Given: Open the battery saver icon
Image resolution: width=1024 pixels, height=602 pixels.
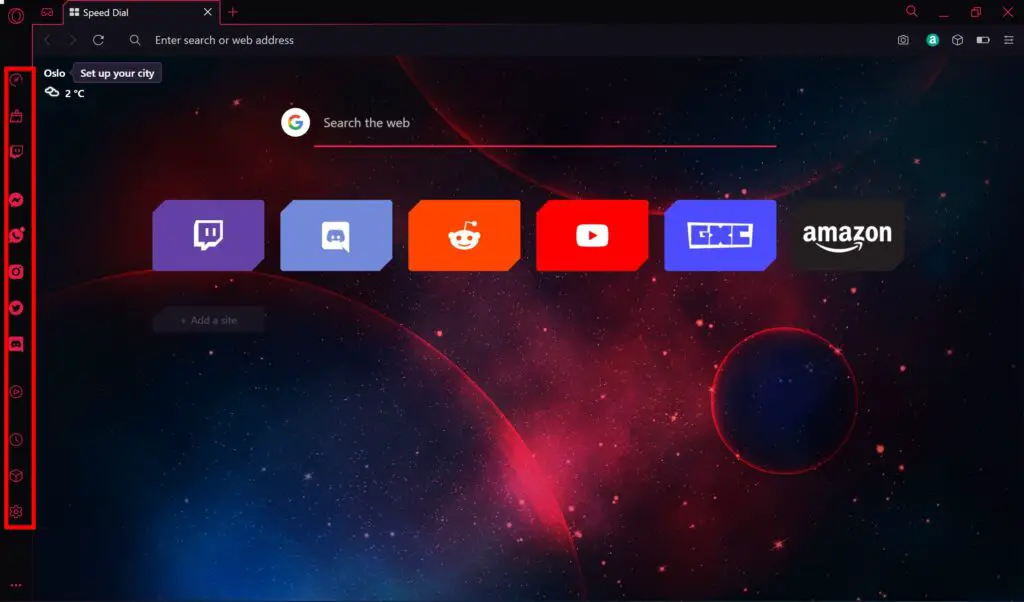Looking at the screenshot, I should [x=983, y=40].
